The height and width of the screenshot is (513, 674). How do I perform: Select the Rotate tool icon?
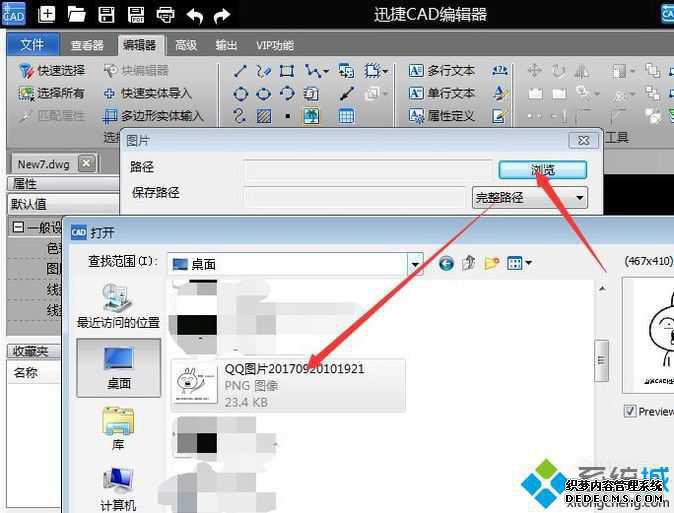click(x=558, y=71)
